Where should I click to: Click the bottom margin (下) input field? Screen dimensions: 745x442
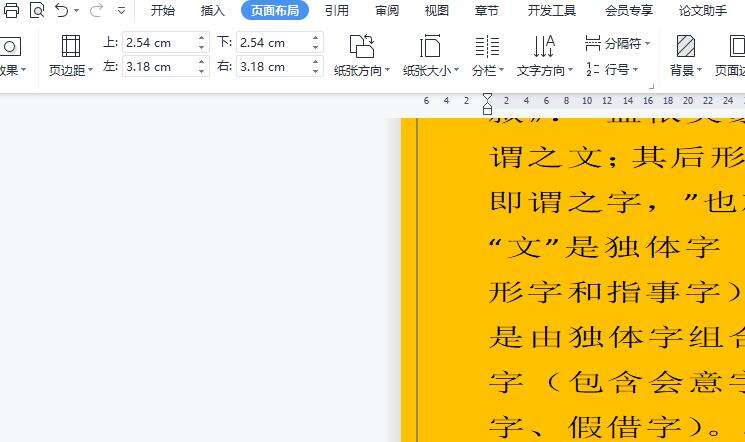coord(271,43)
